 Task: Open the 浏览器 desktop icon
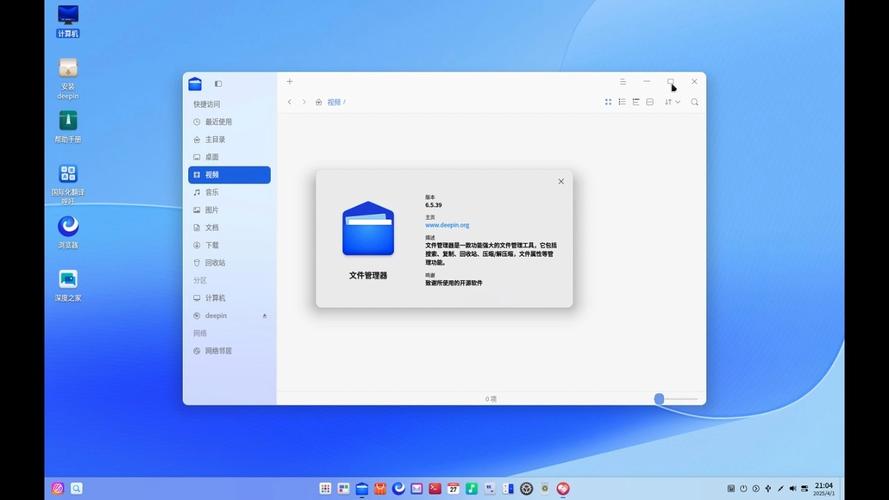coord(68,232)
